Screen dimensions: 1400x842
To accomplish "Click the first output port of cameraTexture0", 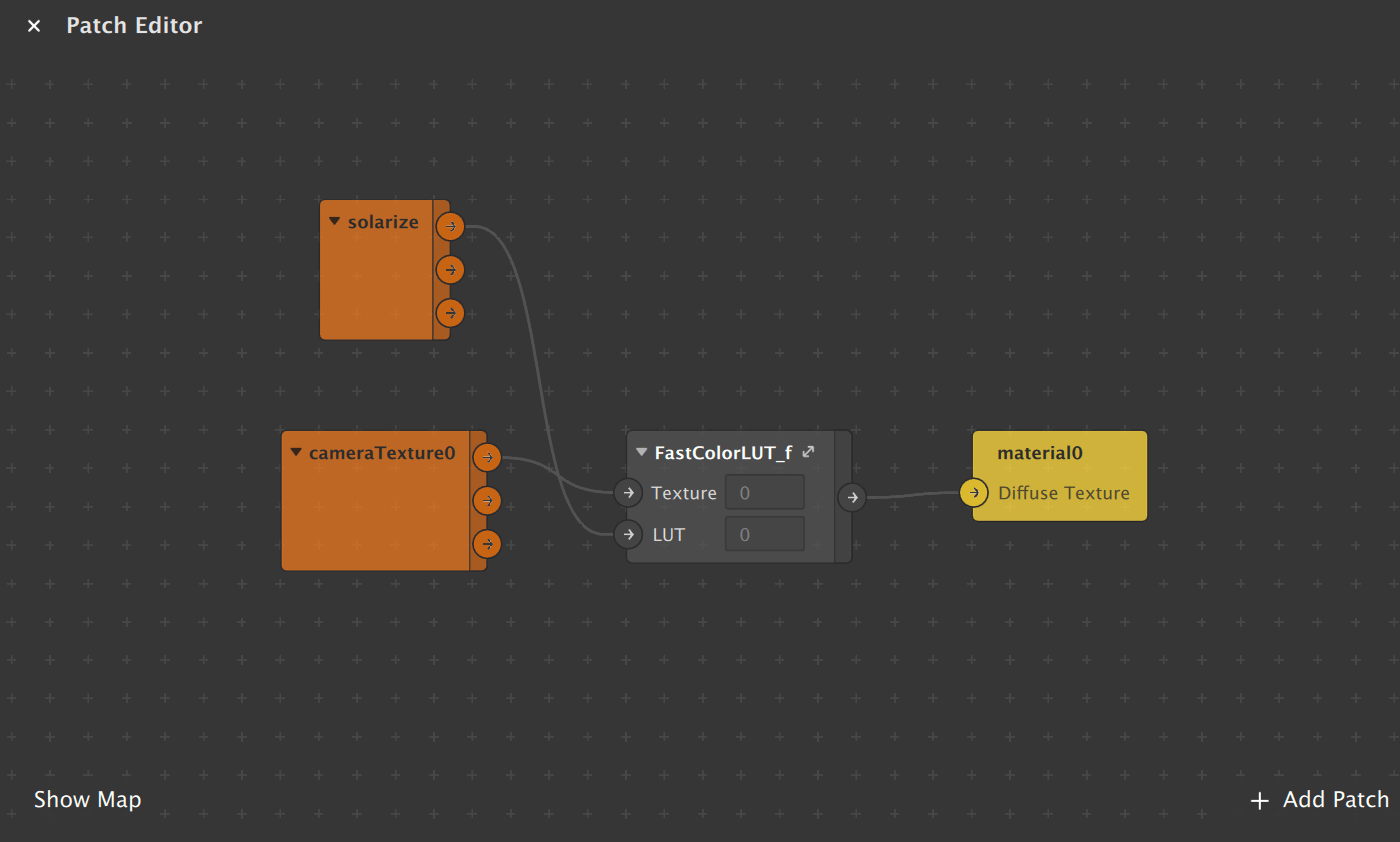I will 486,458.
